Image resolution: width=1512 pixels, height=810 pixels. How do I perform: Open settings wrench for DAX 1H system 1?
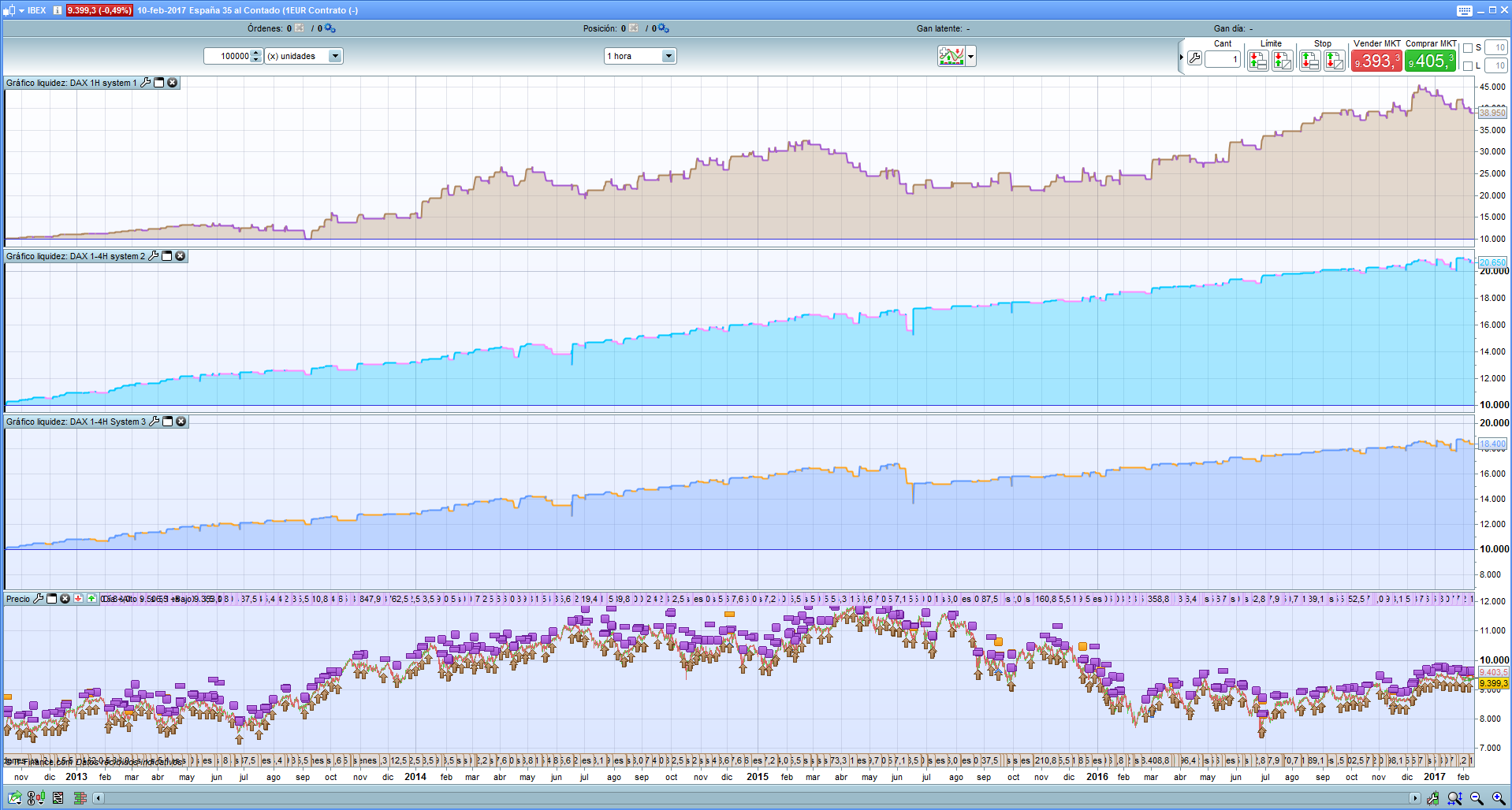point(146,83)
